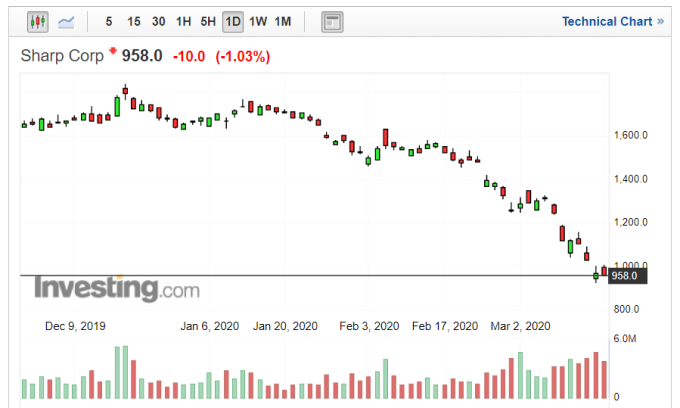Open the Technical Chart link
Screen dimensions: 680x408
613,22
